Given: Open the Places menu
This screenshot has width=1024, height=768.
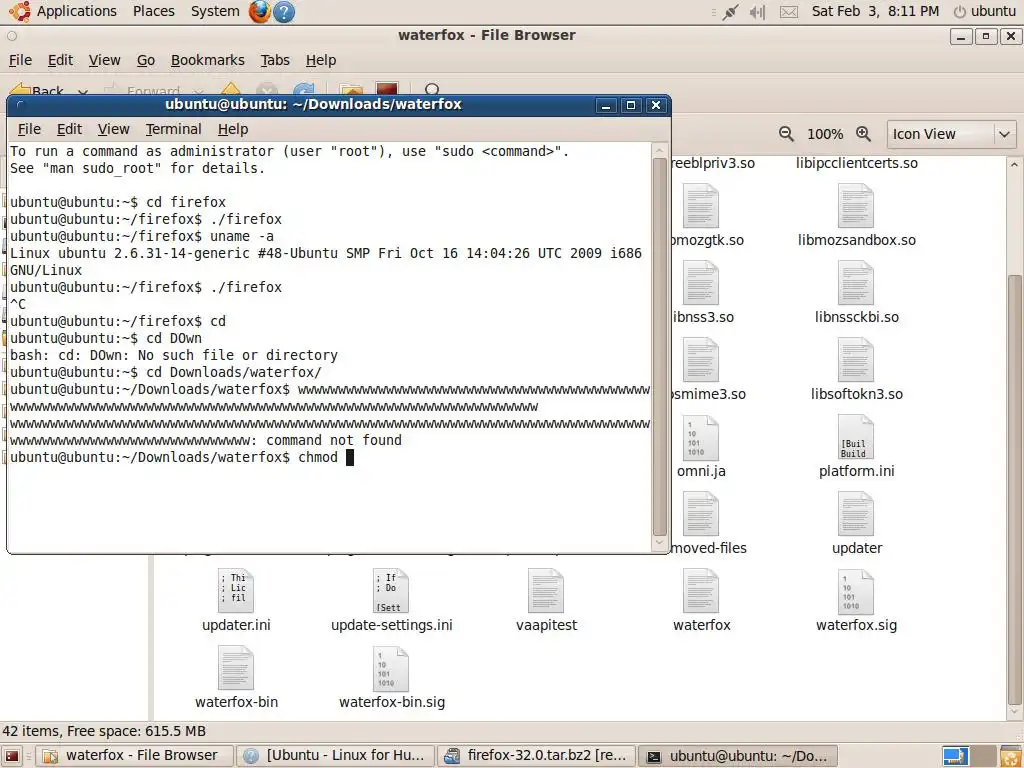Looking at the screenshot, I should point(153,11).
